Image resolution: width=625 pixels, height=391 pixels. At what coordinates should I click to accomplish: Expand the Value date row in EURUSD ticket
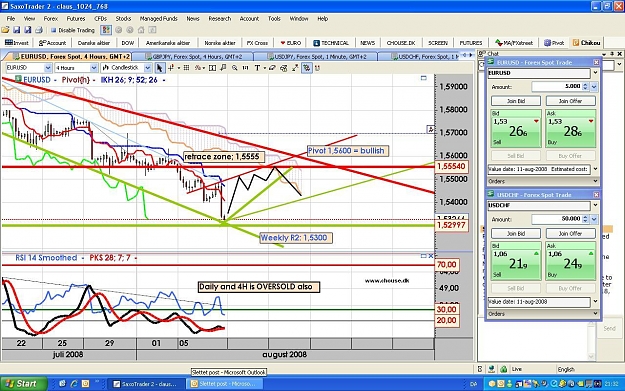(x=595, y=169)
